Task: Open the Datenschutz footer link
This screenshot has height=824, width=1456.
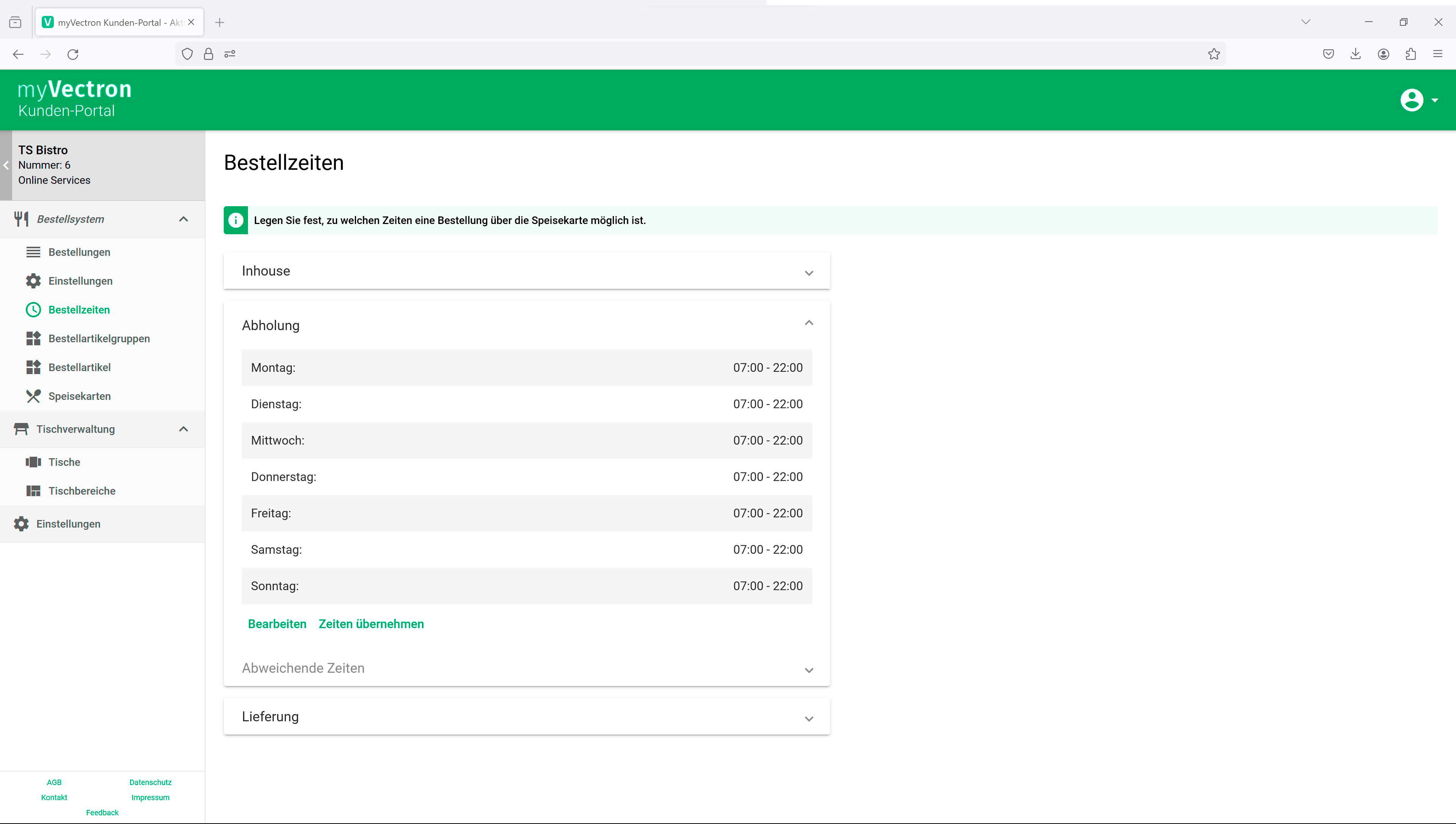Action: click(x=150, y=782)
